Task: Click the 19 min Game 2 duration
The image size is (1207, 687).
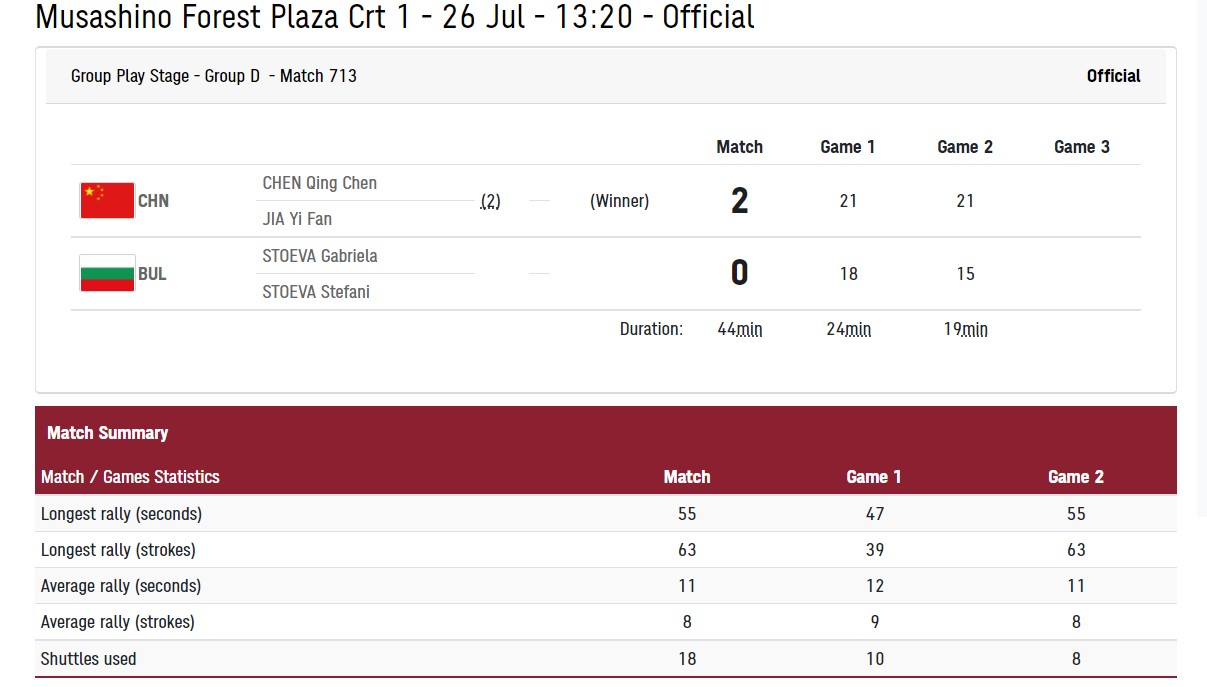Action: (x=965, y=329)
